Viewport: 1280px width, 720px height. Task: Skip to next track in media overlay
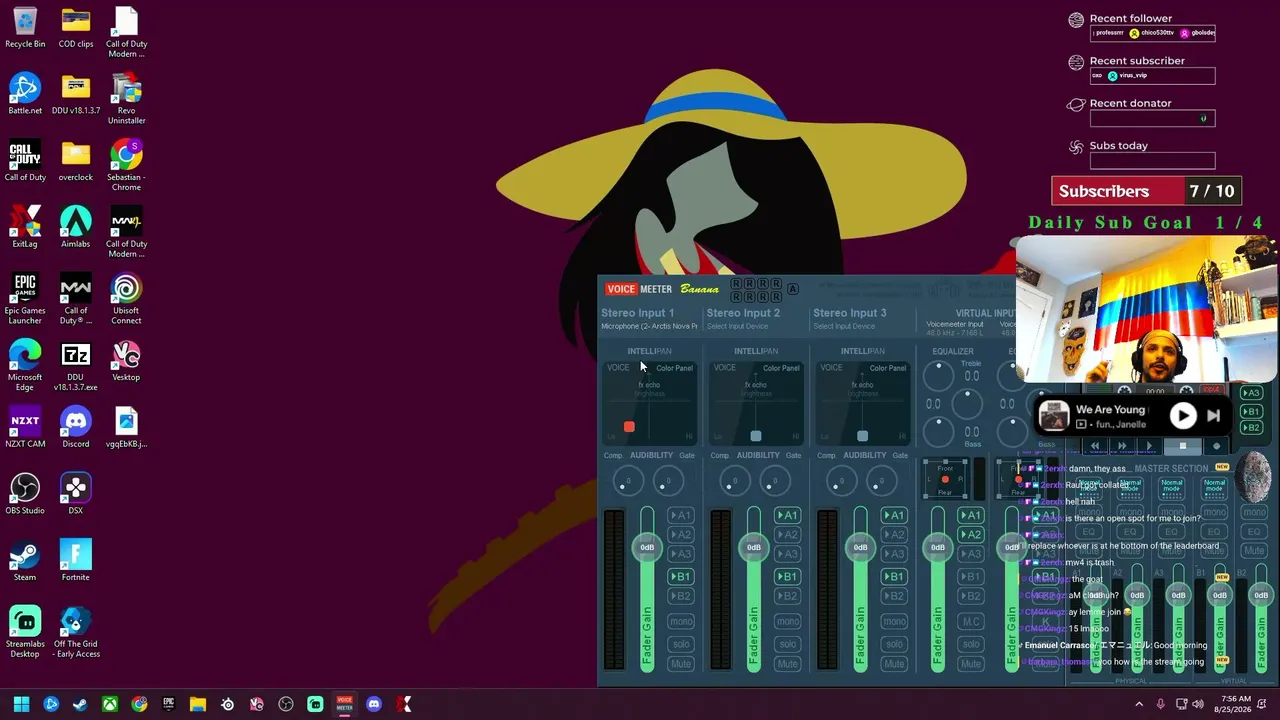pos(1213,416)
